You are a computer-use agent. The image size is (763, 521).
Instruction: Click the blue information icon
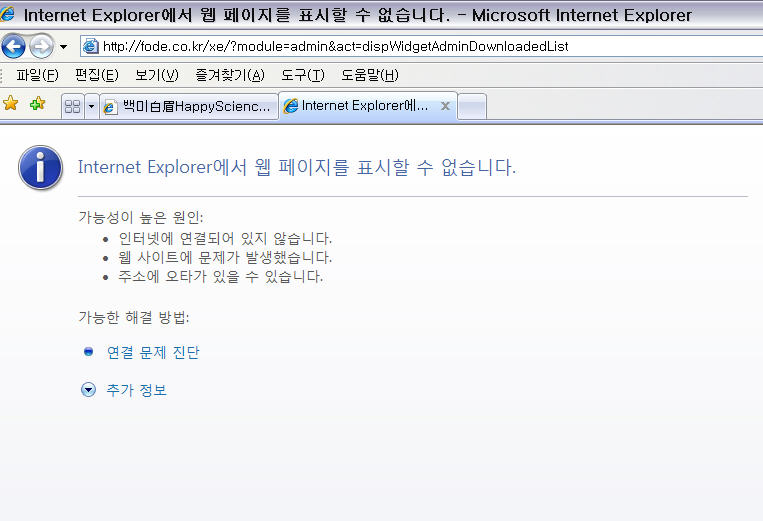click(x=40, y=167)
